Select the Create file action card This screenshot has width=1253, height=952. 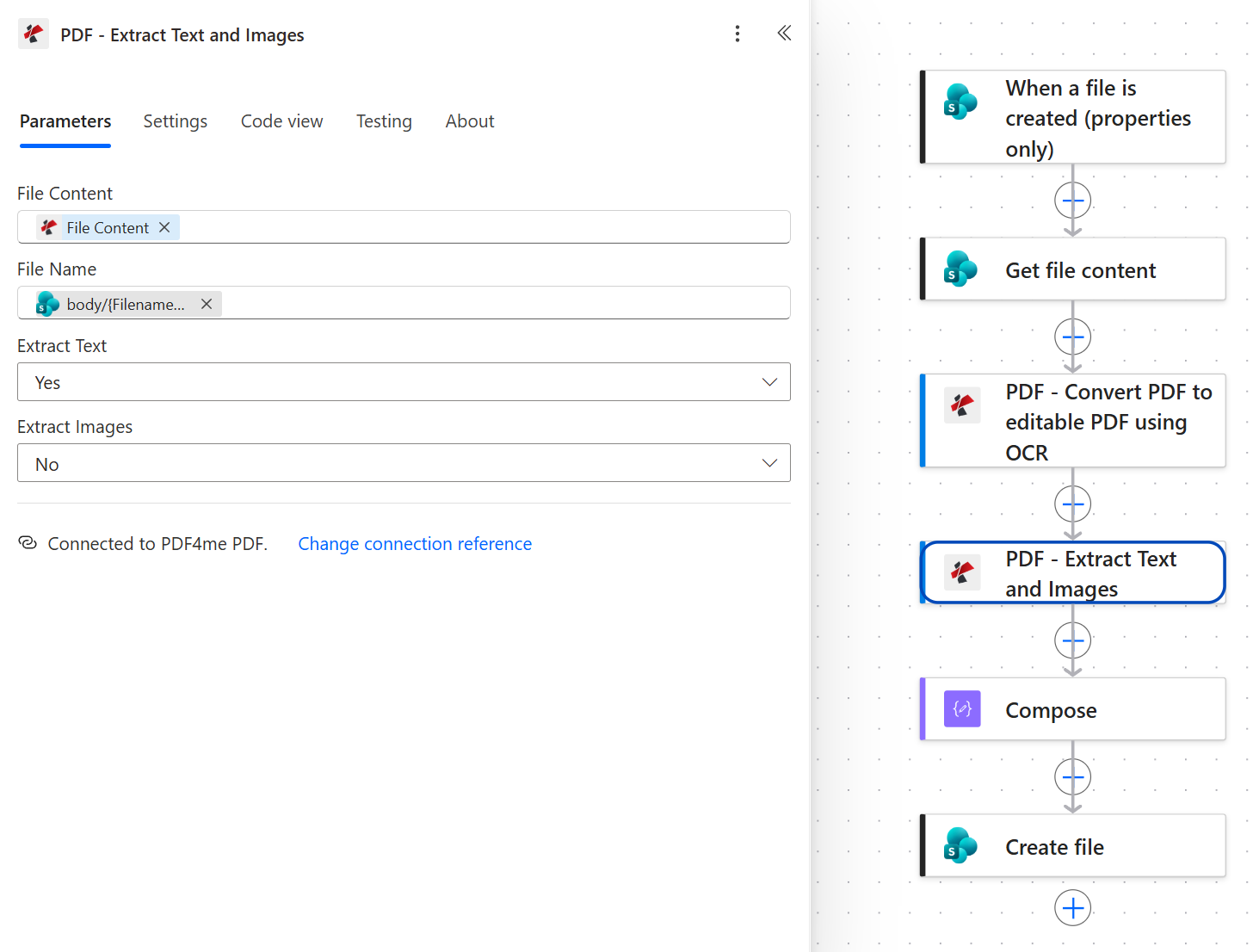pos(1072,846)
